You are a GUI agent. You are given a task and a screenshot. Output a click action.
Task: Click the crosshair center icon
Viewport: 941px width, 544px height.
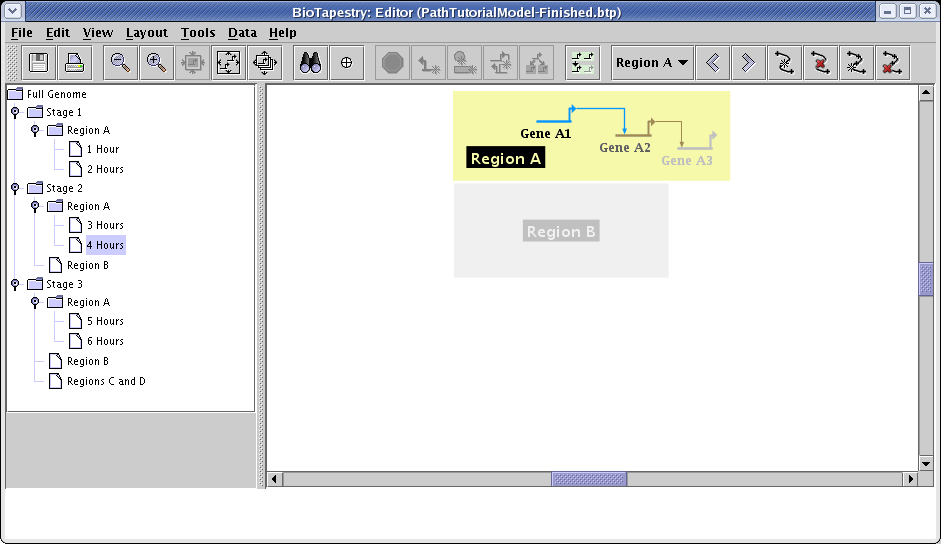pyautogui.click(x=347, y=63)
